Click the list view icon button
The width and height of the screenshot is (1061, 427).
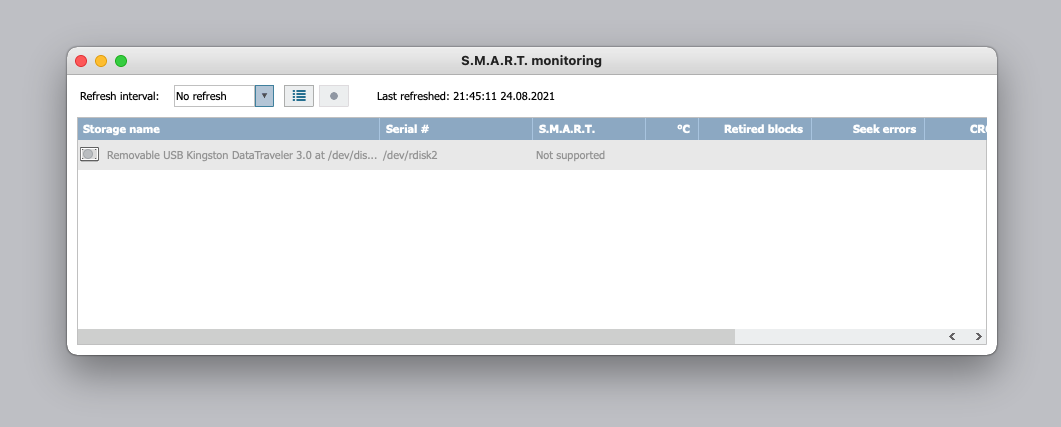click(x=299, y=96)
